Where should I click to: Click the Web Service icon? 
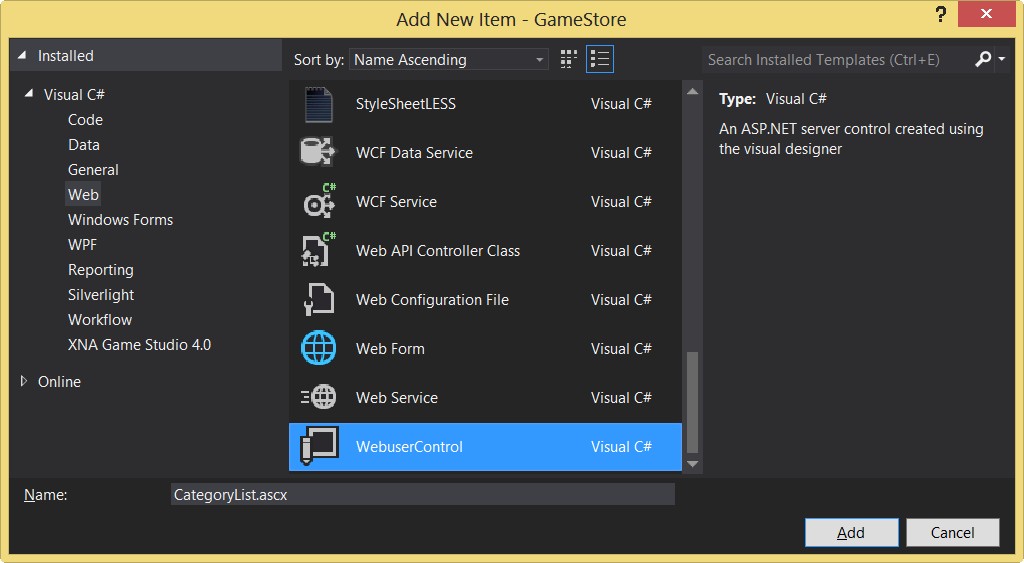pos(318,397)
